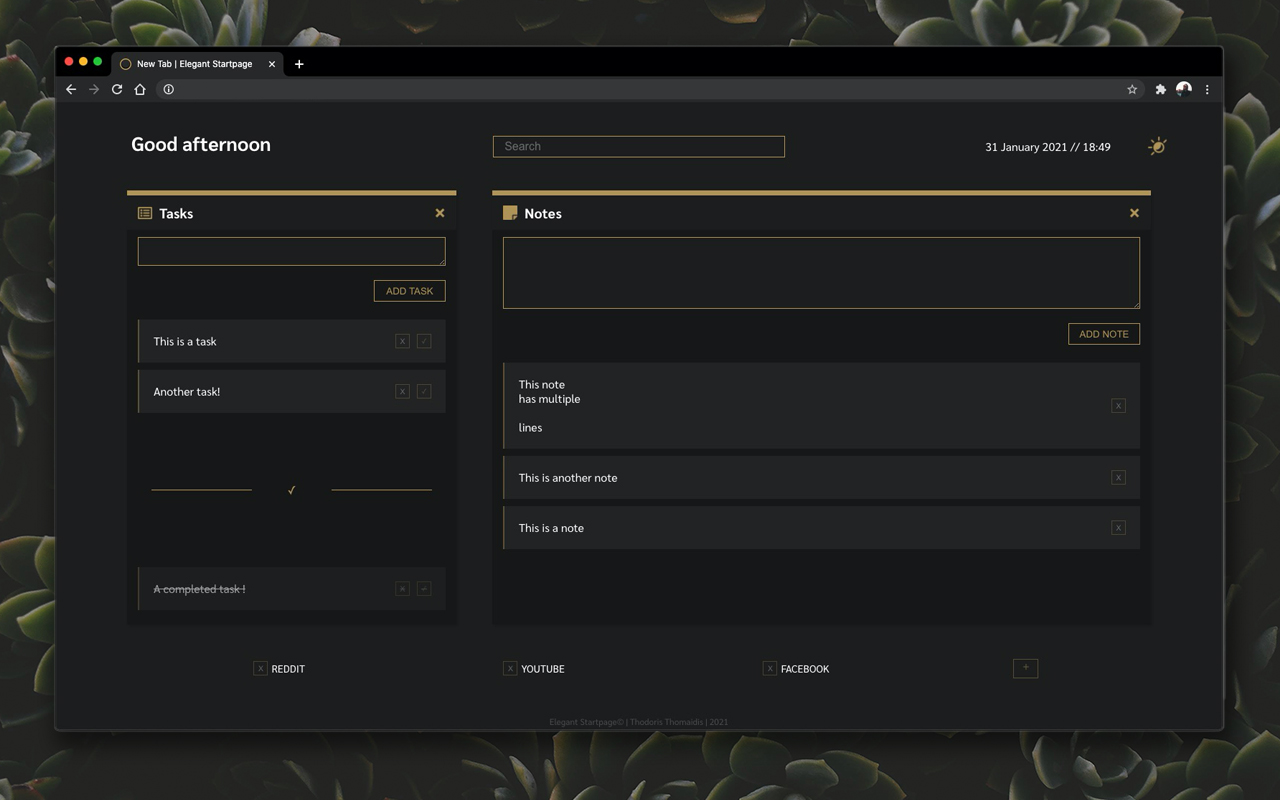
Task: Mark 'Another task!' as complete
Action: [x=424, y=391]
